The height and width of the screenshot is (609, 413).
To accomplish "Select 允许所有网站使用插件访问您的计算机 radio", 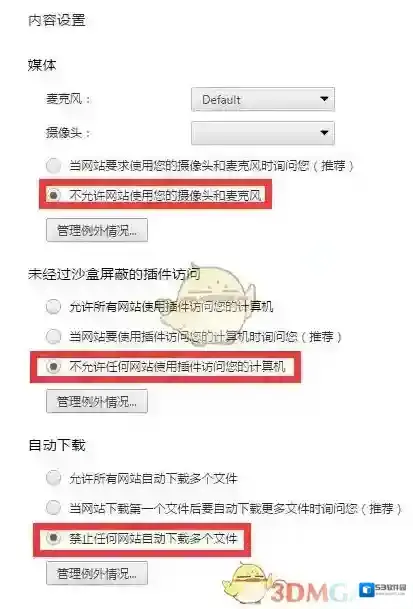I will point(54,306).
